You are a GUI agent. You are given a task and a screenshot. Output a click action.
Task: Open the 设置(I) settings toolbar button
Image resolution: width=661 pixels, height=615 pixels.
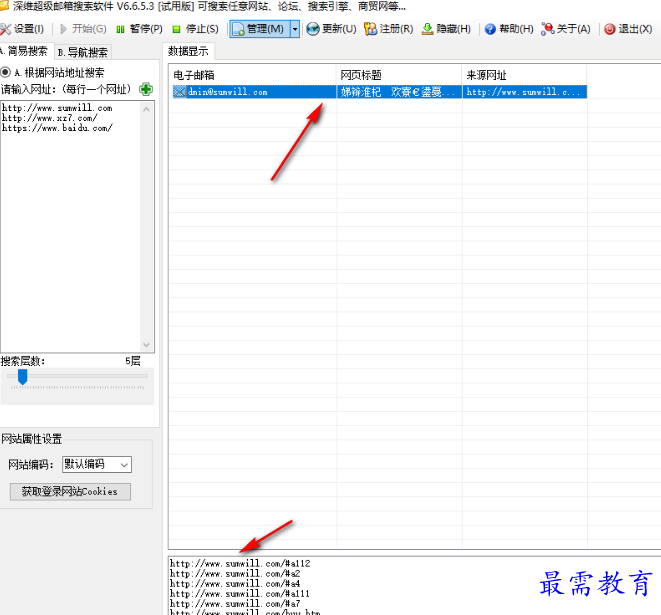[x=22, y=29]
